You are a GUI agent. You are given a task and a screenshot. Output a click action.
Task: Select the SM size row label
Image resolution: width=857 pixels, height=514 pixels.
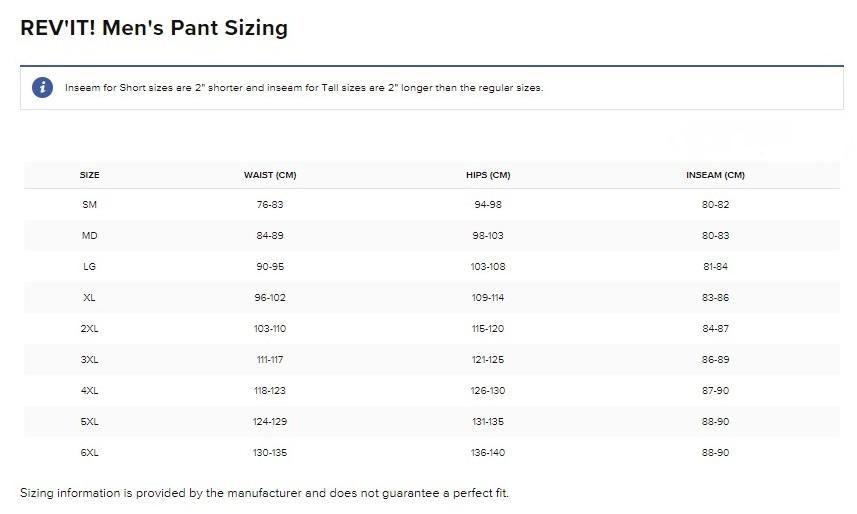(x=90, y=205)
